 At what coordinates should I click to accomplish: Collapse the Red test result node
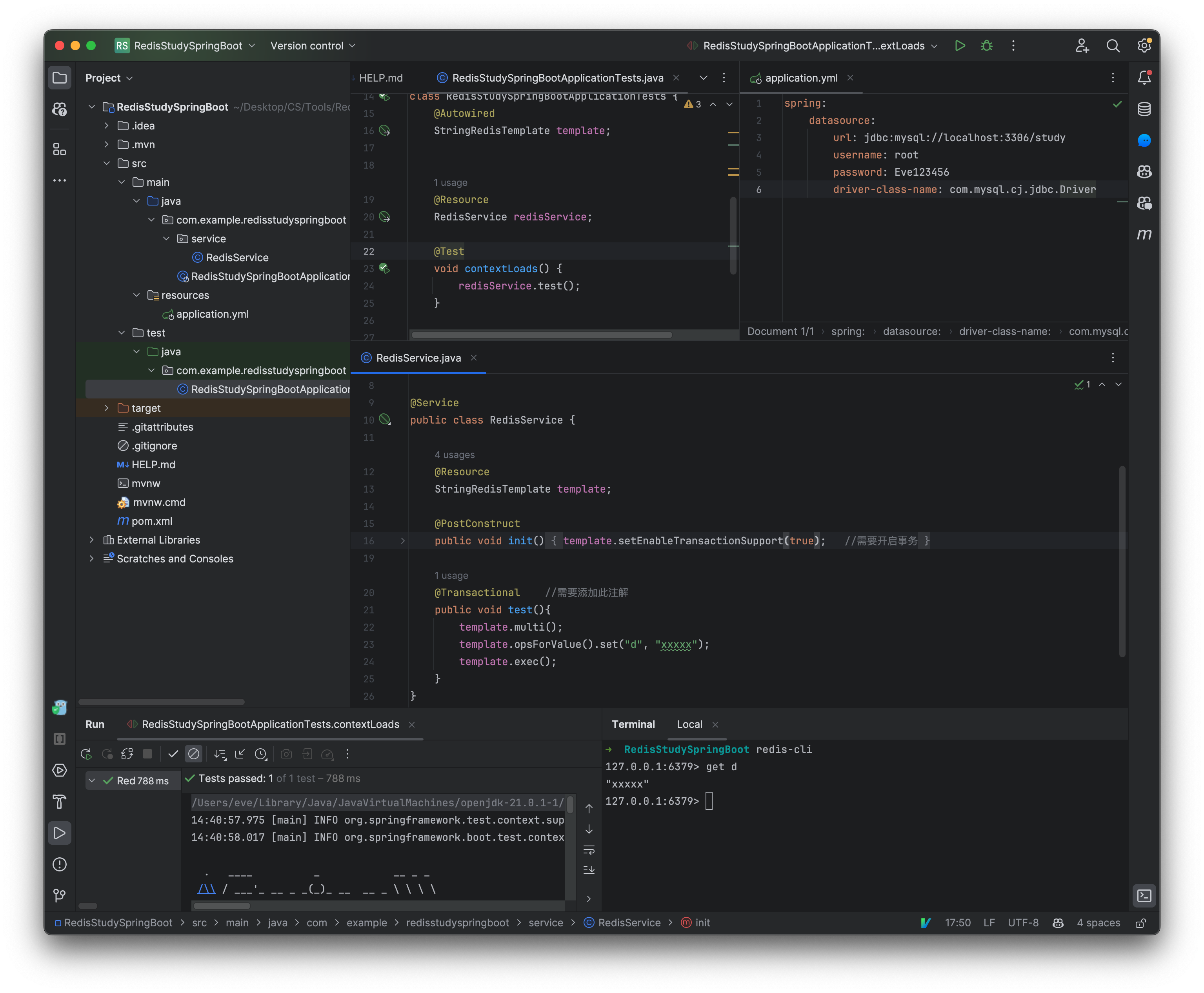pos(91,781)
